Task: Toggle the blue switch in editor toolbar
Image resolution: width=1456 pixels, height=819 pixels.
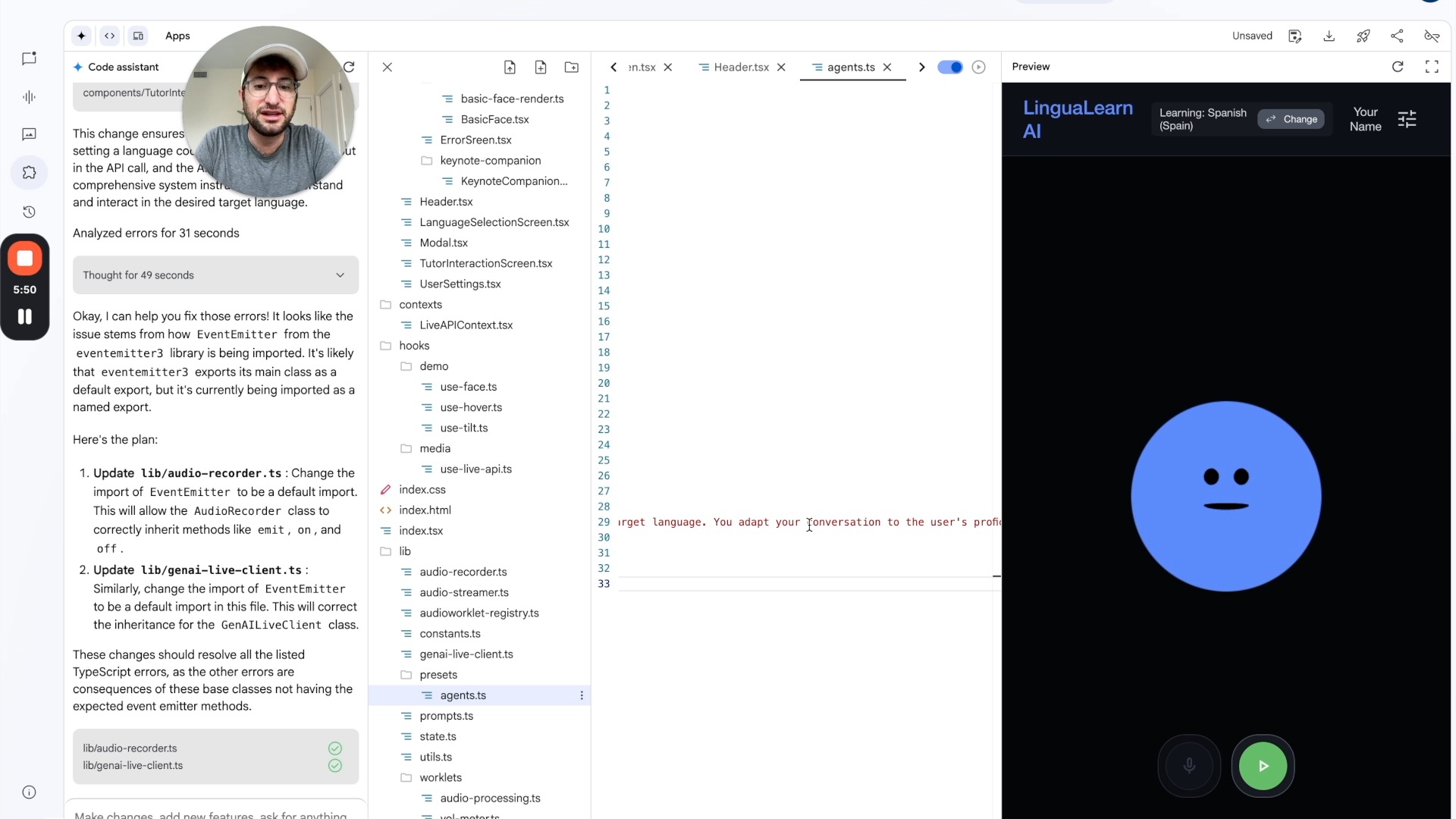Action: tap(949, 67)
